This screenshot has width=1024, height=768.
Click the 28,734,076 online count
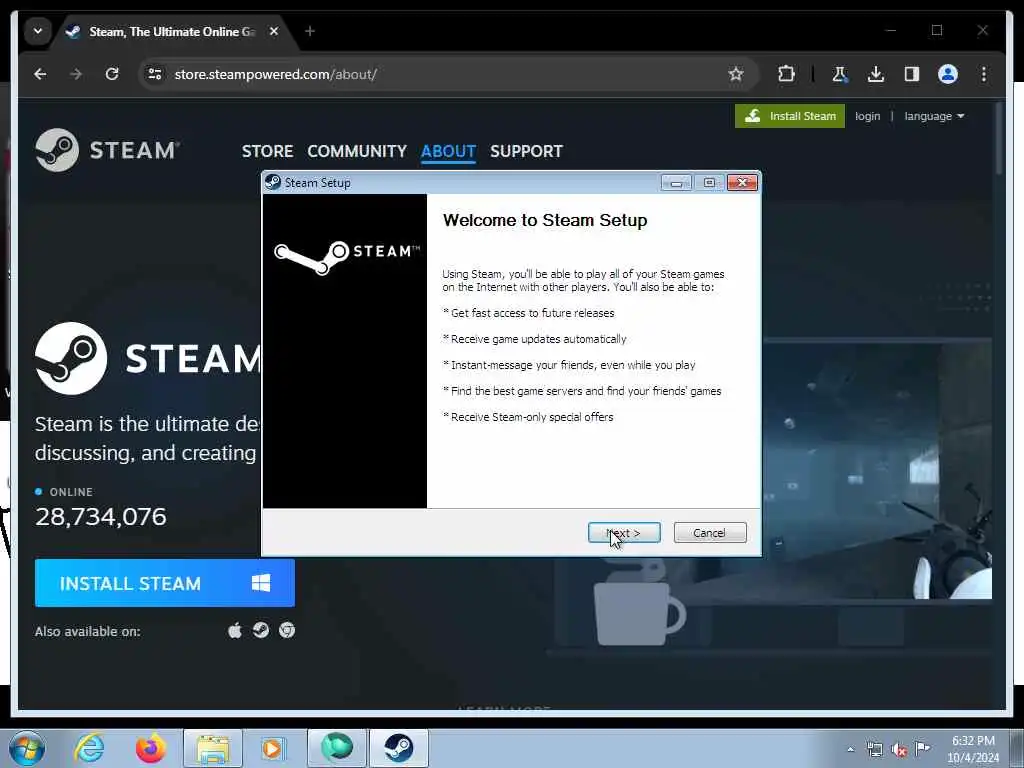(x=101, y=517)
